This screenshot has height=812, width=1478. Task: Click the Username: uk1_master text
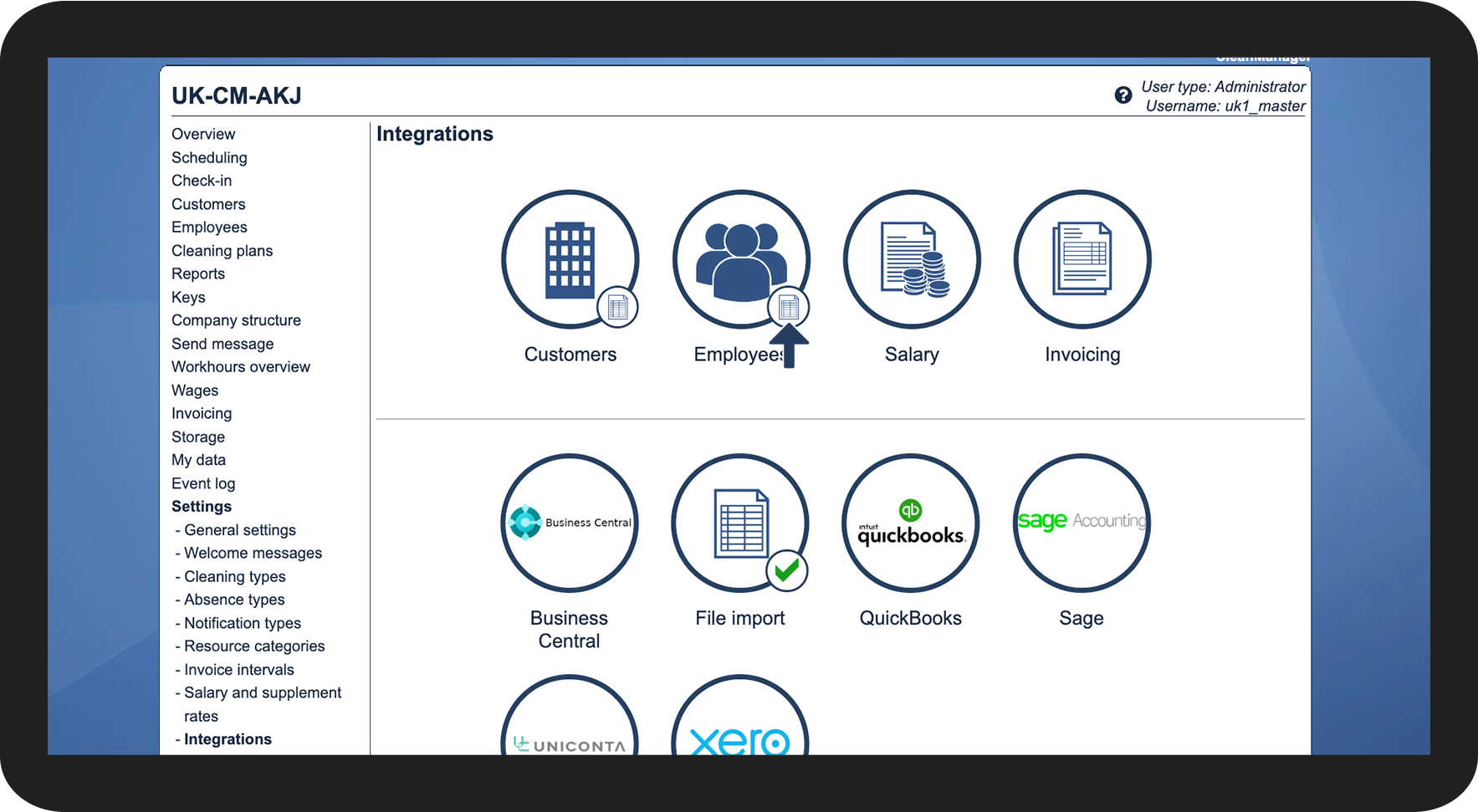click(x=1225, y=106)
